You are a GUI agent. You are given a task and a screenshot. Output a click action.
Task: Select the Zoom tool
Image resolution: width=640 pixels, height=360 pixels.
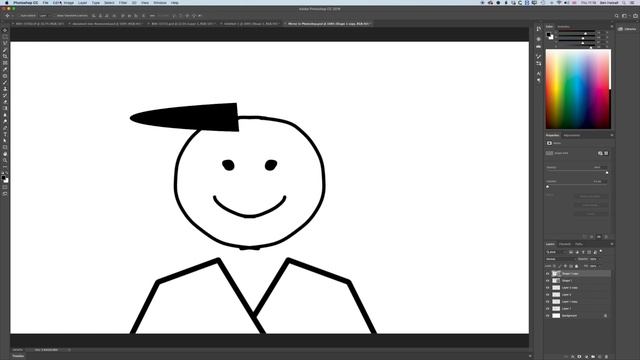[5, 160]
